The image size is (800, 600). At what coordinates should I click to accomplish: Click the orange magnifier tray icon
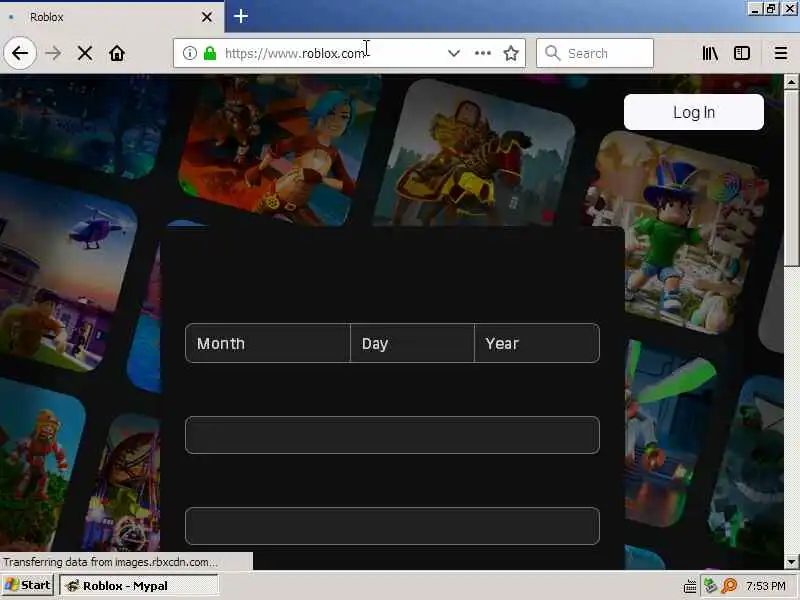730,585
